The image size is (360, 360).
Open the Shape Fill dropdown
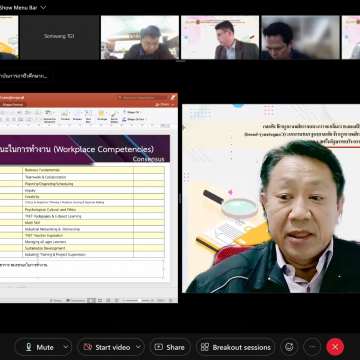click(x=132, y=112)
